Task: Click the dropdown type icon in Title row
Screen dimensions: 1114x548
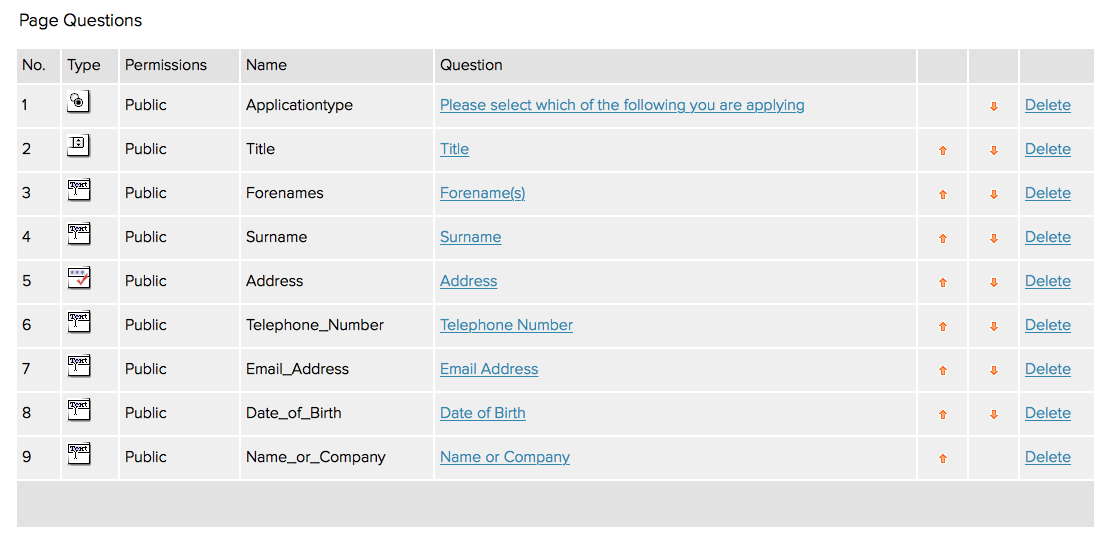Action: coord(78,146)
